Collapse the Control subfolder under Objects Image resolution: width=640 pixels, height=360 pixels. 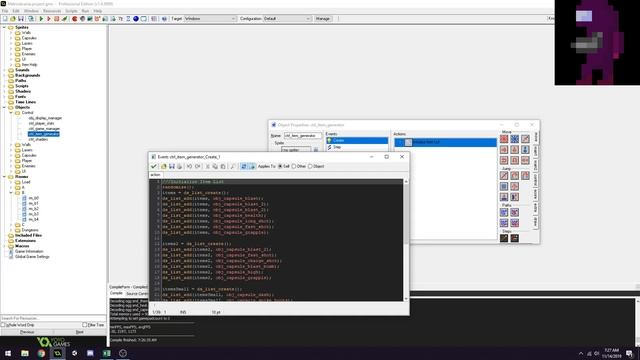click(11, 113)
